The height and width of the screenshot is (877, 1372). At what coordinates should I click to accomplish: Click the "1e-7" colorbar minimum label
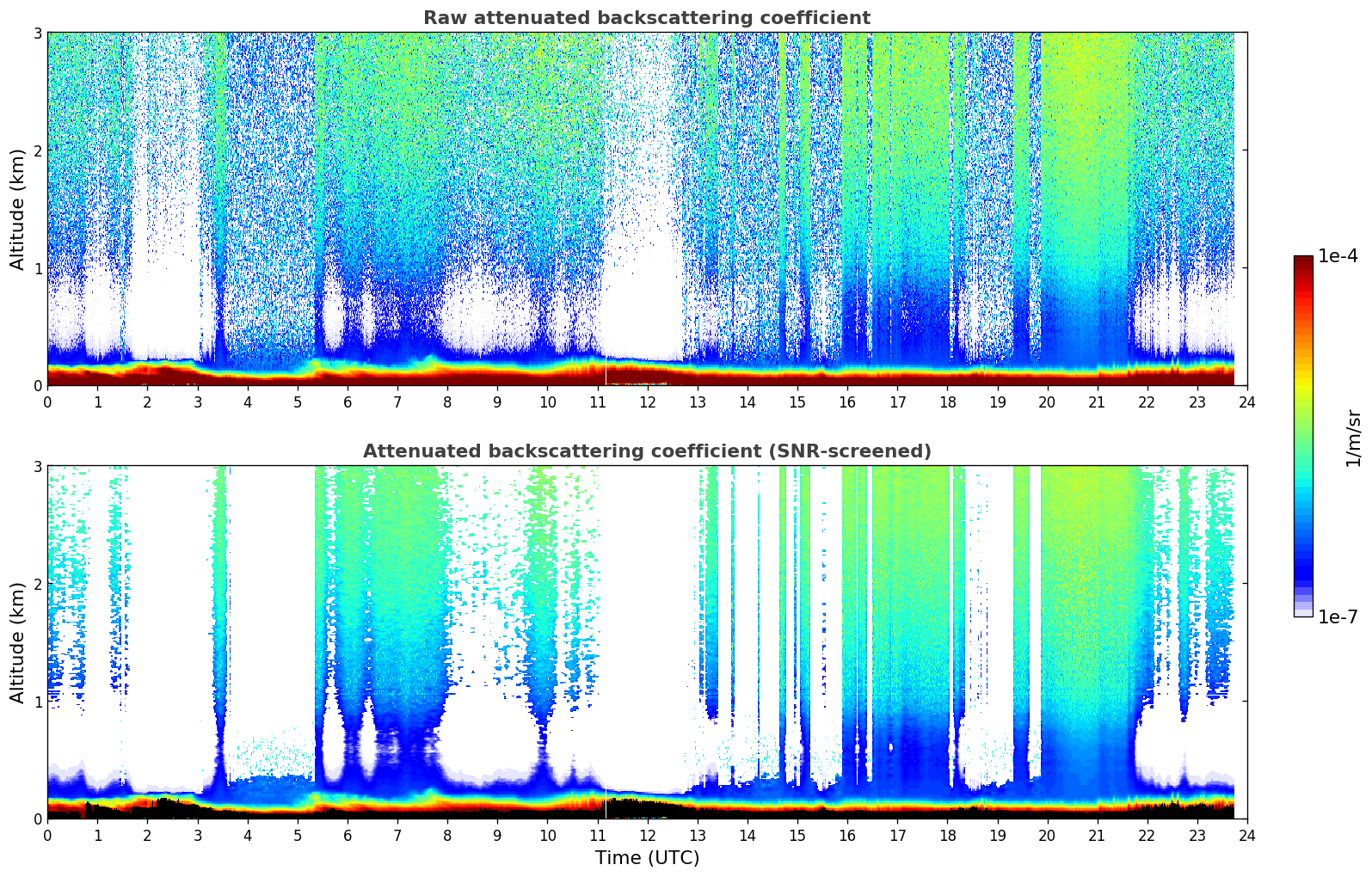coord(1338,617)
